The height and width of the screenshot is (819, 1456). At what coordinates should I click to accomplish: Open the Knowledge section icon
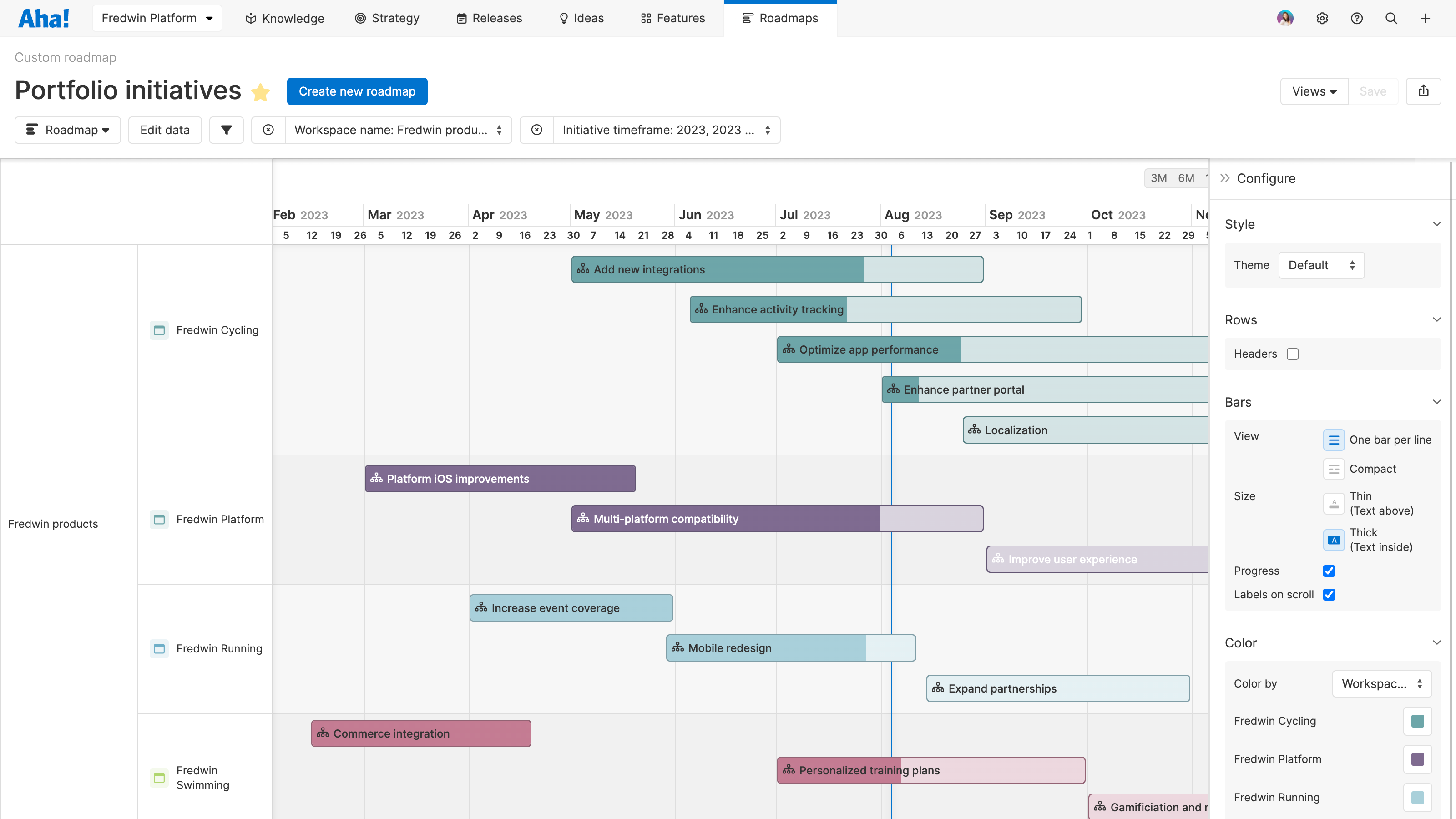(x=250, y=18)
